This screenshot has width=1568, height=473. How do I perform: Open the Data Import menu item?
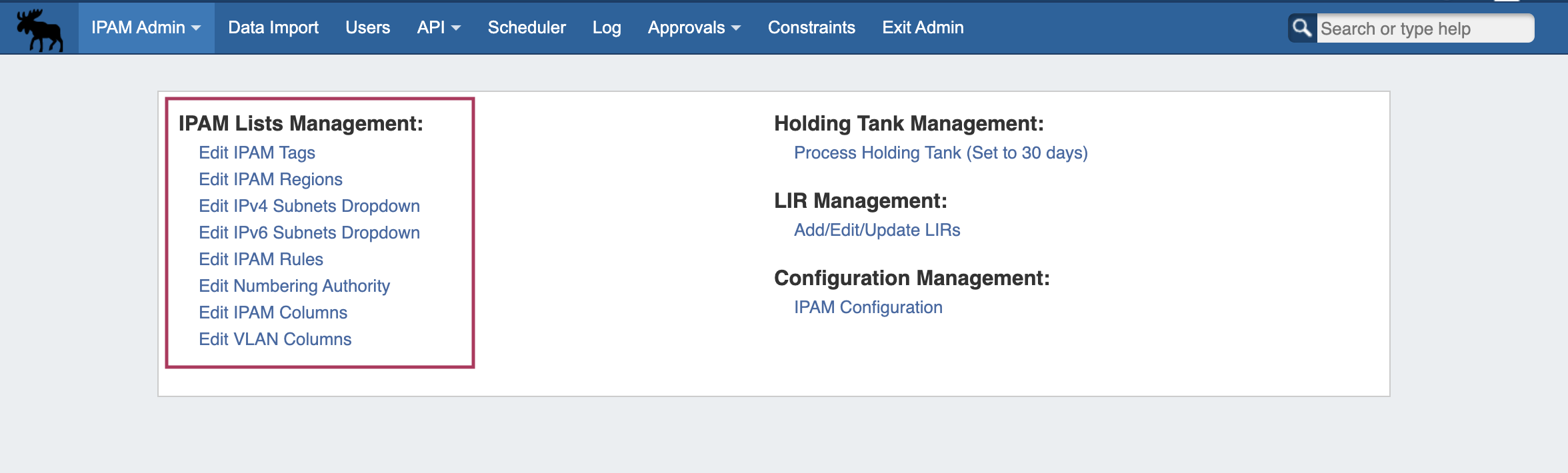pos(273,28)
